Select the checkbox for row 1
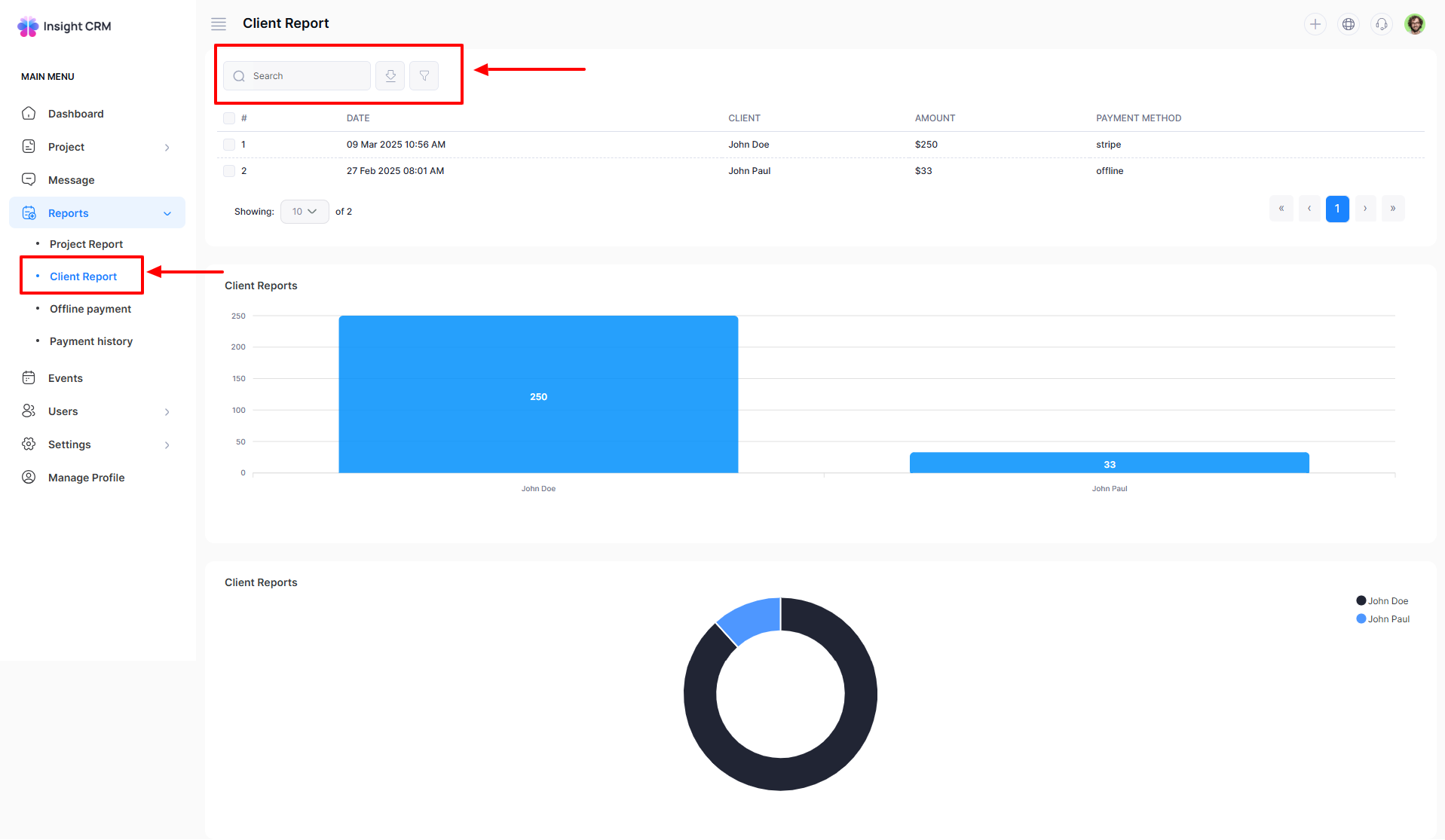This screenshot has width=1445, height=840. (229, 145)
